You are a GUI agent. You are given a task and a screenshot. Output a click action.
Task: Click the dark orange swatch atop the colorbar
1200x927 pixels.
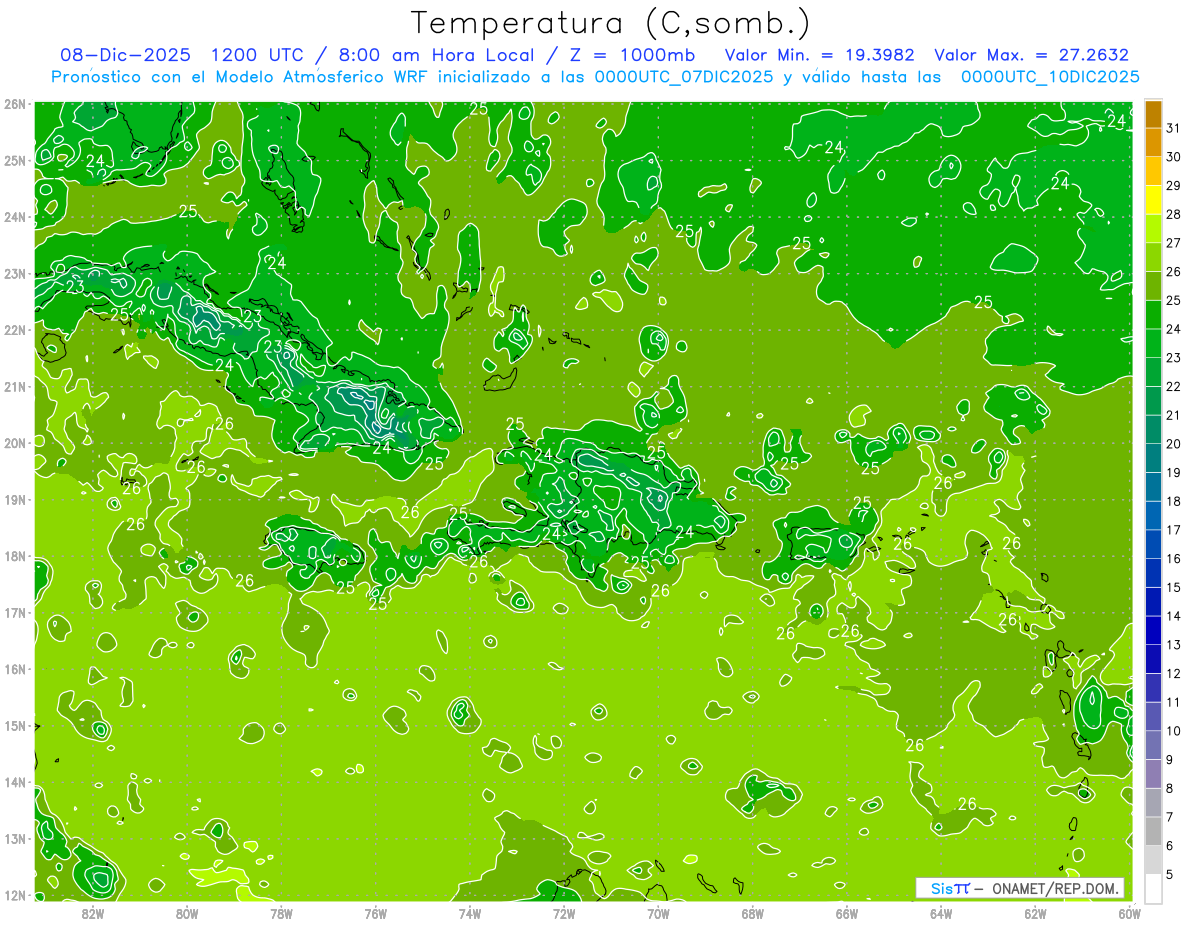tap(1153, 114)
